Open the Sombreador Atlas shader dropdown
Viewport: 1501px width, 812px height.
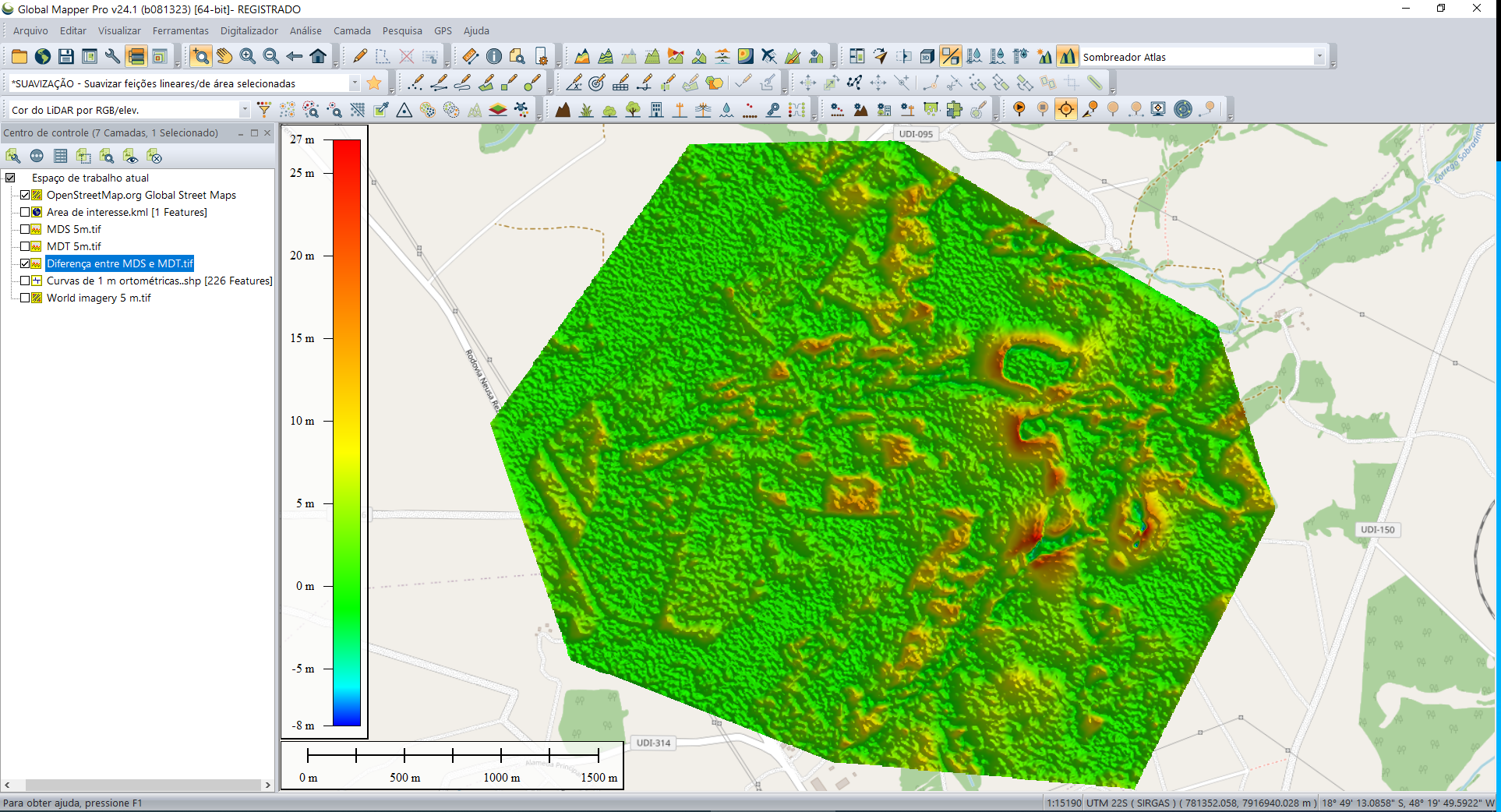1319,57
